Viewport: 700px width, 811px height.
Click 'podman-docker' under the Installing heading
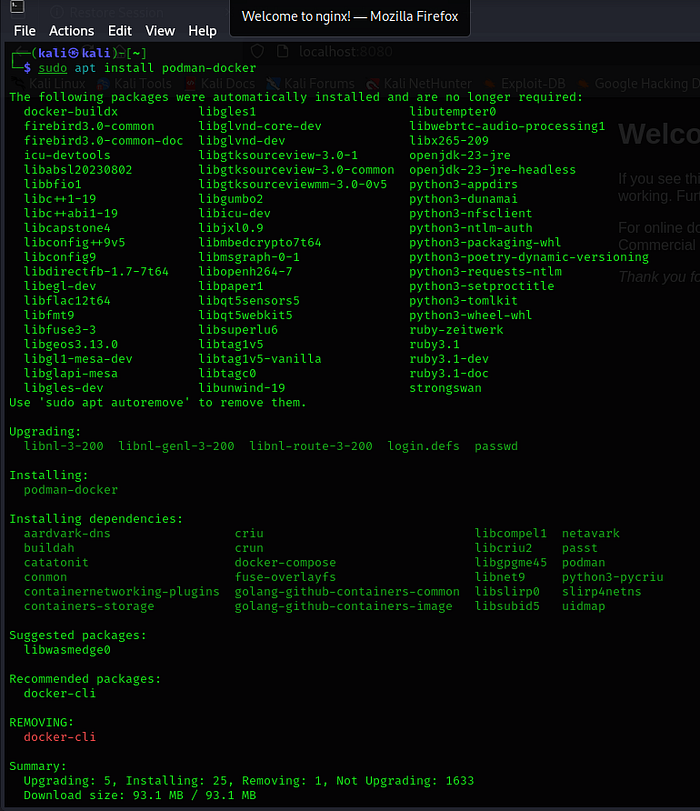pyautogui.click(x=71, y=490)
